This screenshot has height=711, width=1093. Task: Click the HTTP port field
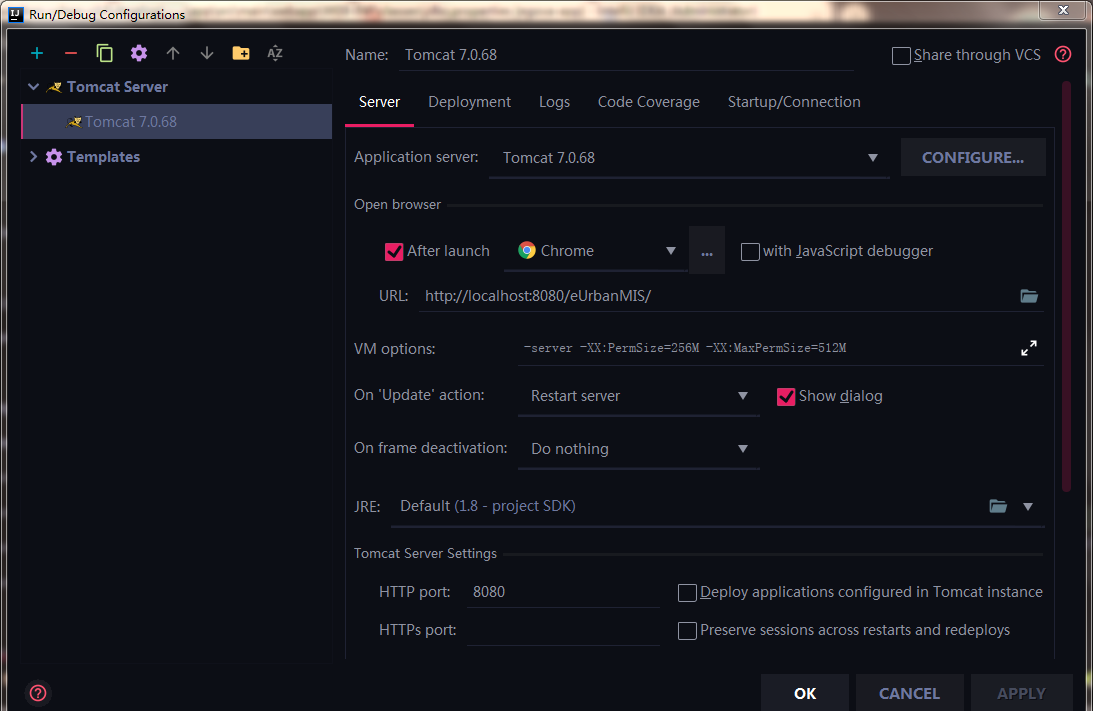click(x=563, y=592)
